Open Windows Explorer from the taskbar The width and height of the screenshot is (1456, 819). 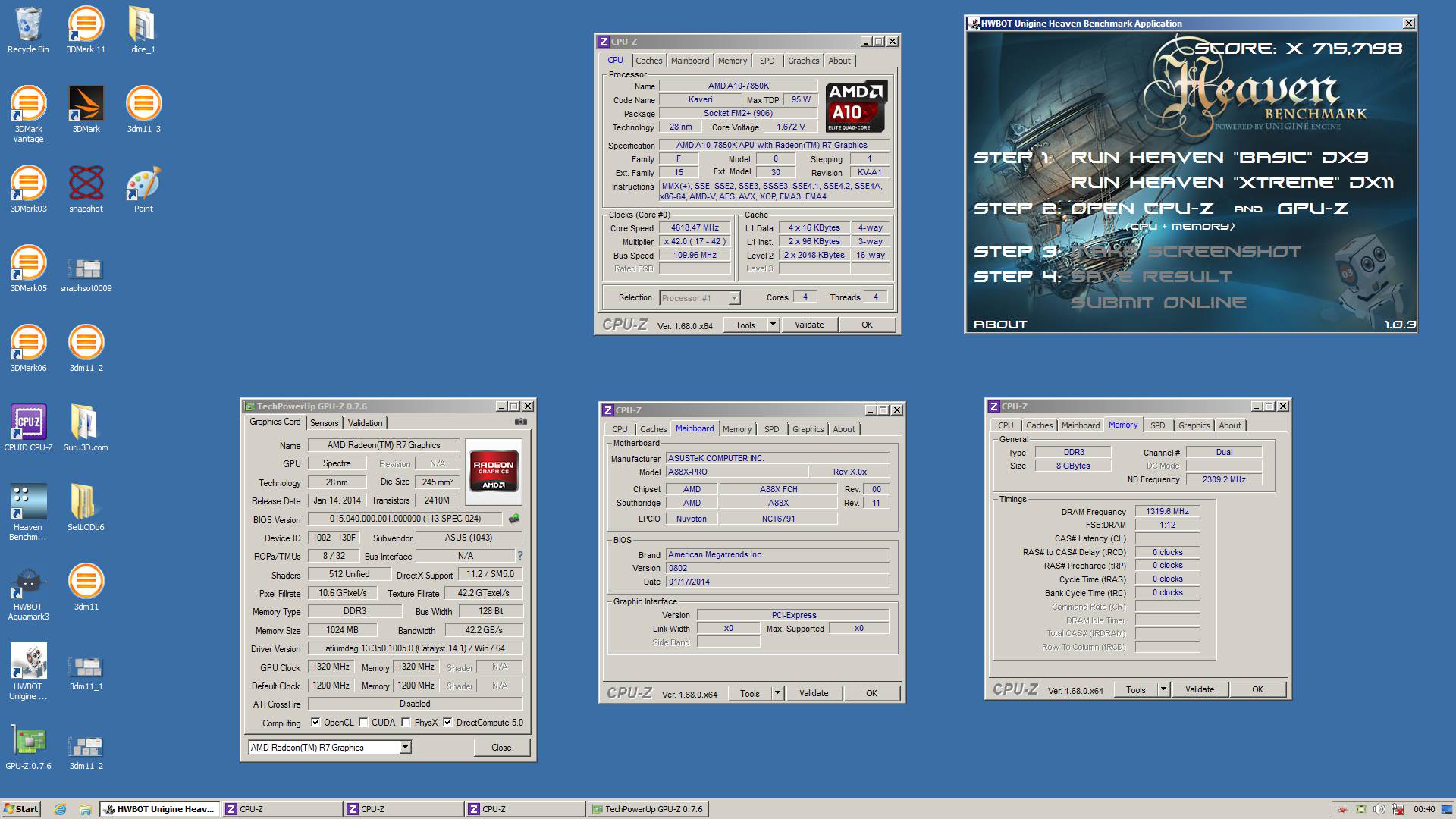[x=85, y=809]
